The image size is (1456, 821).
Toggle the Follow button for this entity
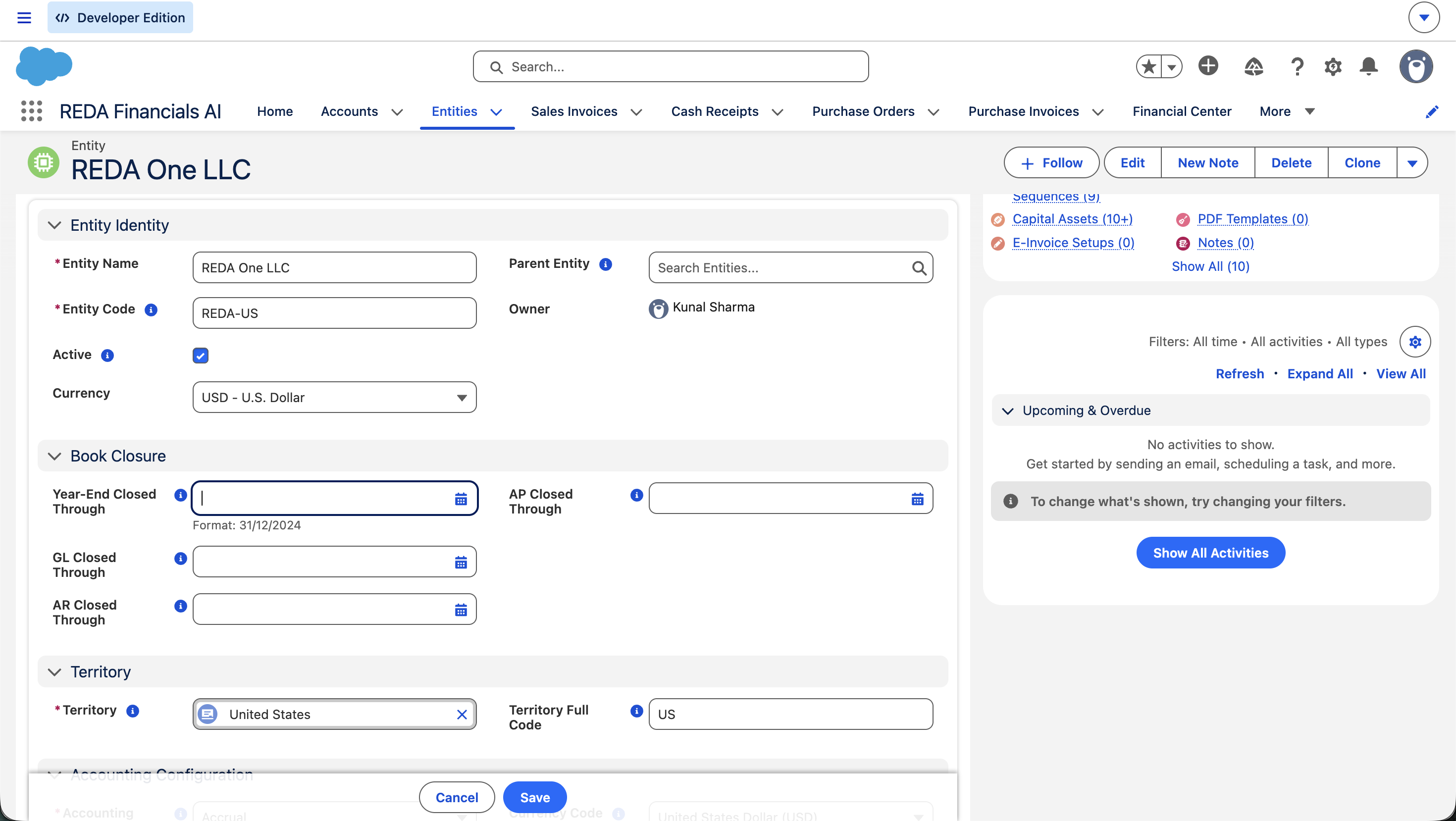point(1051,163)
